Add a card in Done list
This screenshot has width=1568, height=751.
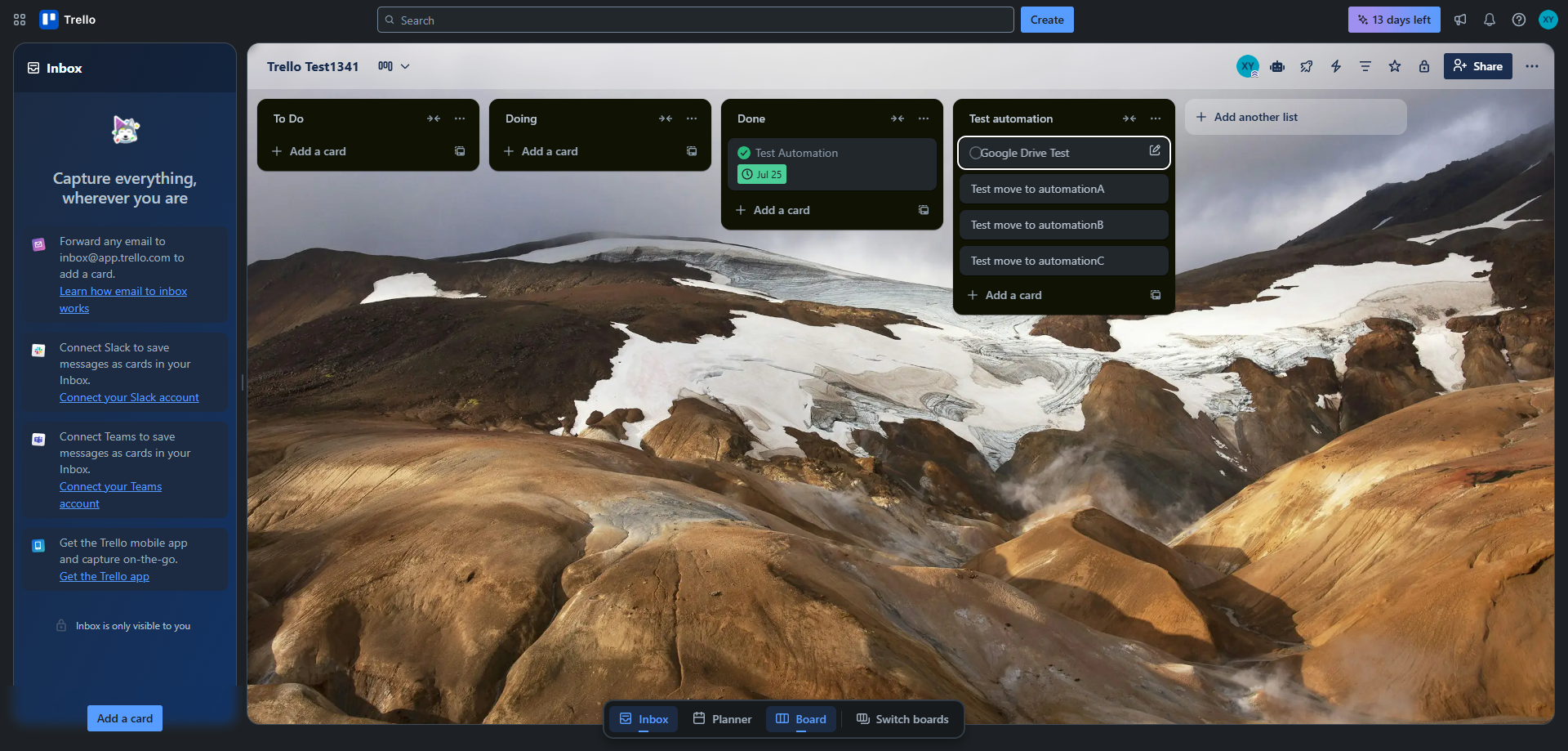pos(819,210)
